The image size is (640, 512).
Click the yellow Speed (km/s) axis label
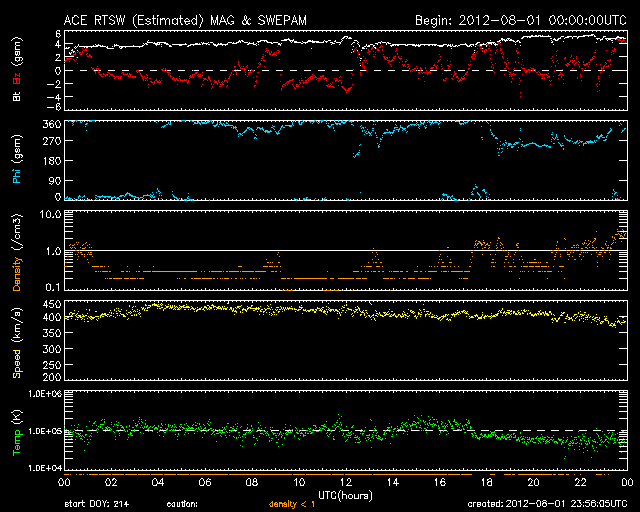point(15,340)
